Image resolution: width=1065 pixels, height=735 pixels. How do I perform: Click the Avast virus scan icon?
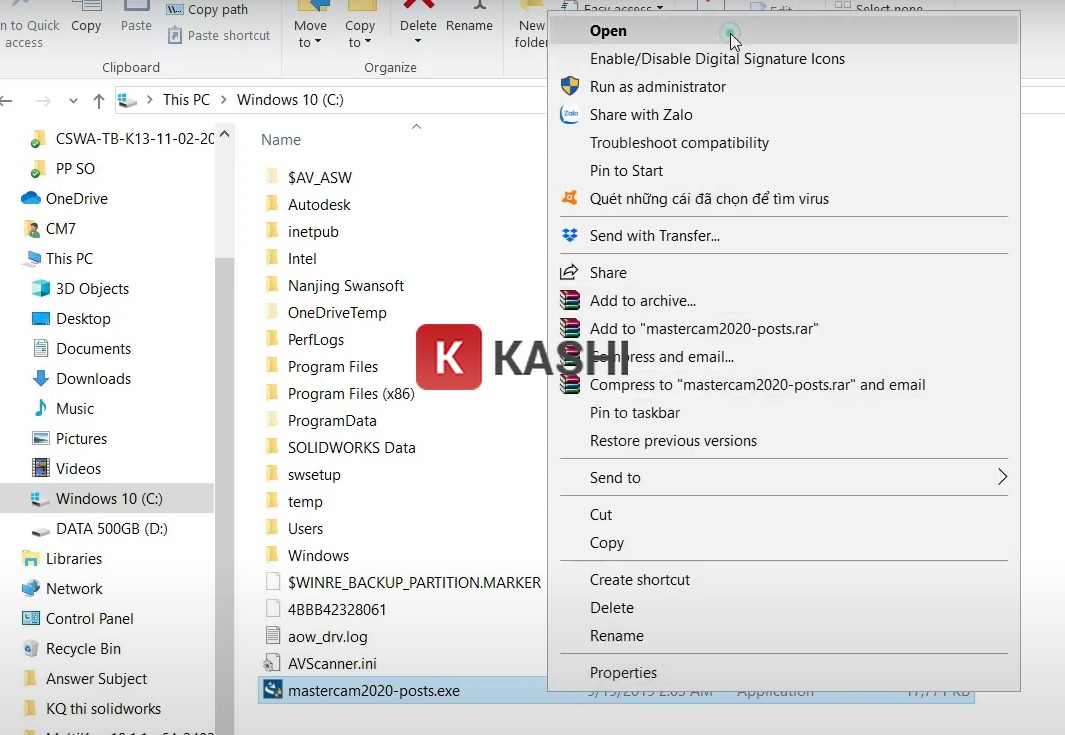[x=570, y=199]
